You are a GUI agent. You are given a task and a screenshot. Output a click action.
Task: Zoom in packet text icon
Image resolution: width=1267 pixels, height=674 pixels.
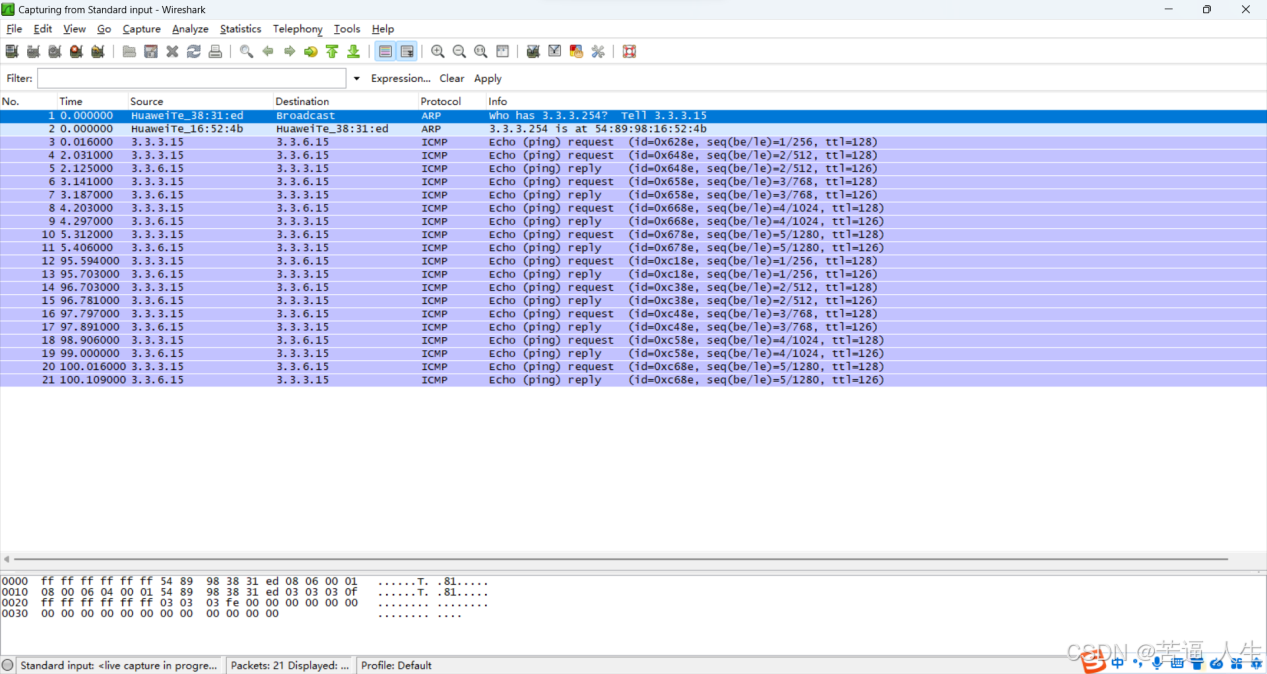tap(438, 51)
